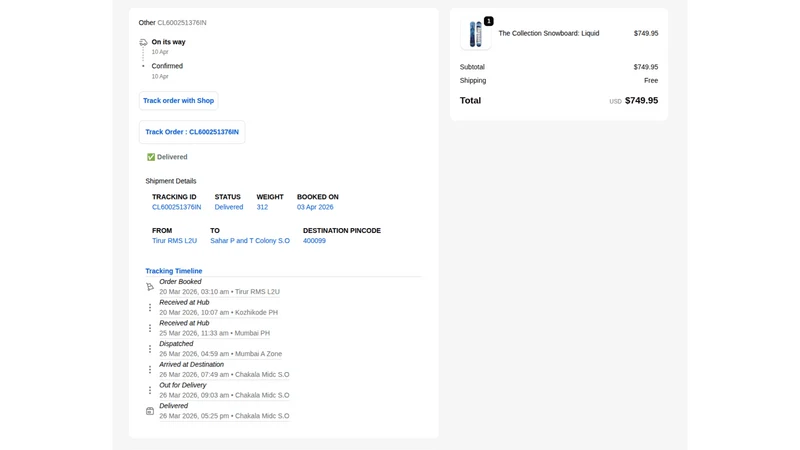The width and height of the screenshot is (800, 450).
Task: Click the destination pincode '400099'
Action: (x=314, y=241)
